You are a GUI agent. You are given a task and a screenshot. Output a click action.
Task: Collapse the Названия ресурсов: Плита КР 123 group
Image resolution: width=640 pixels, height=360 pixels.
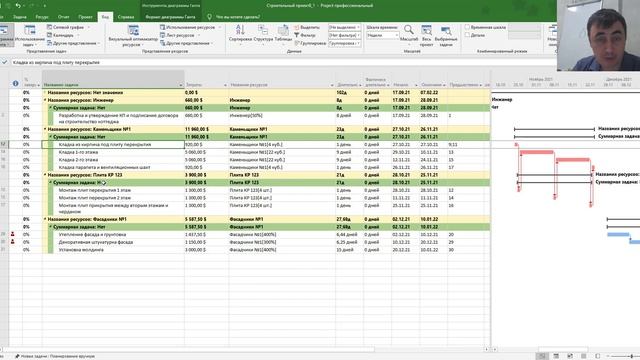pyautogui.click(x=45, y=175)
